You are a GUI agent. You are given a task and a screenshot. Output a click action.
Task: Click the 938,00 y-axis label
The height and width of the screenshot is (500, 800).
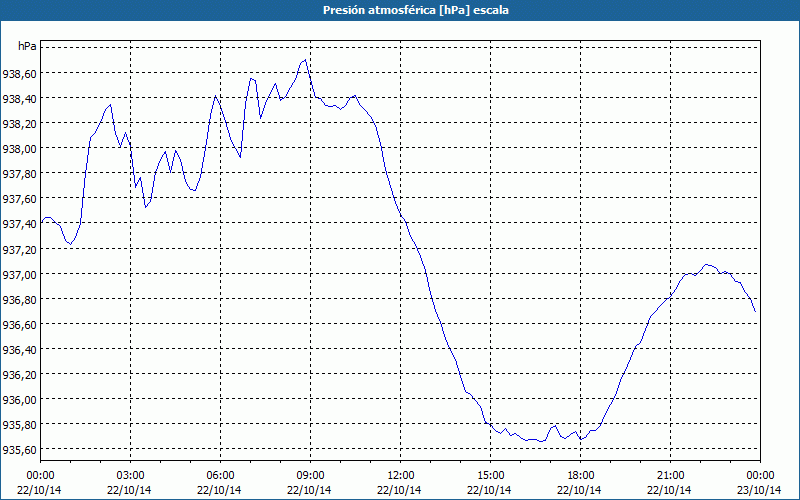[x=19, y=149]
